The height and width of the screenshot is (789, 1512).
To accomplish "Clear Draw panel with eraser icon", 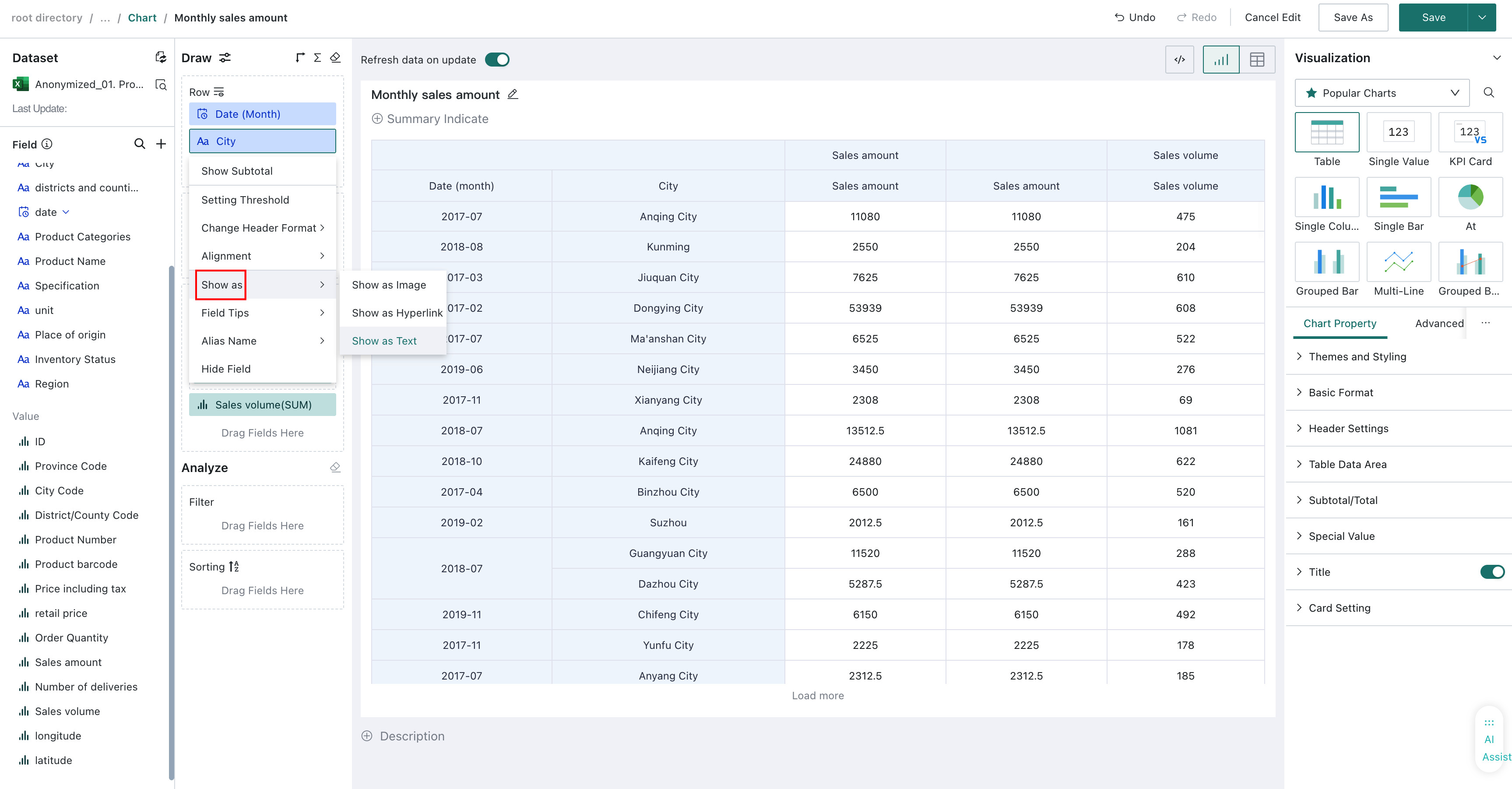I will [335, 57].
